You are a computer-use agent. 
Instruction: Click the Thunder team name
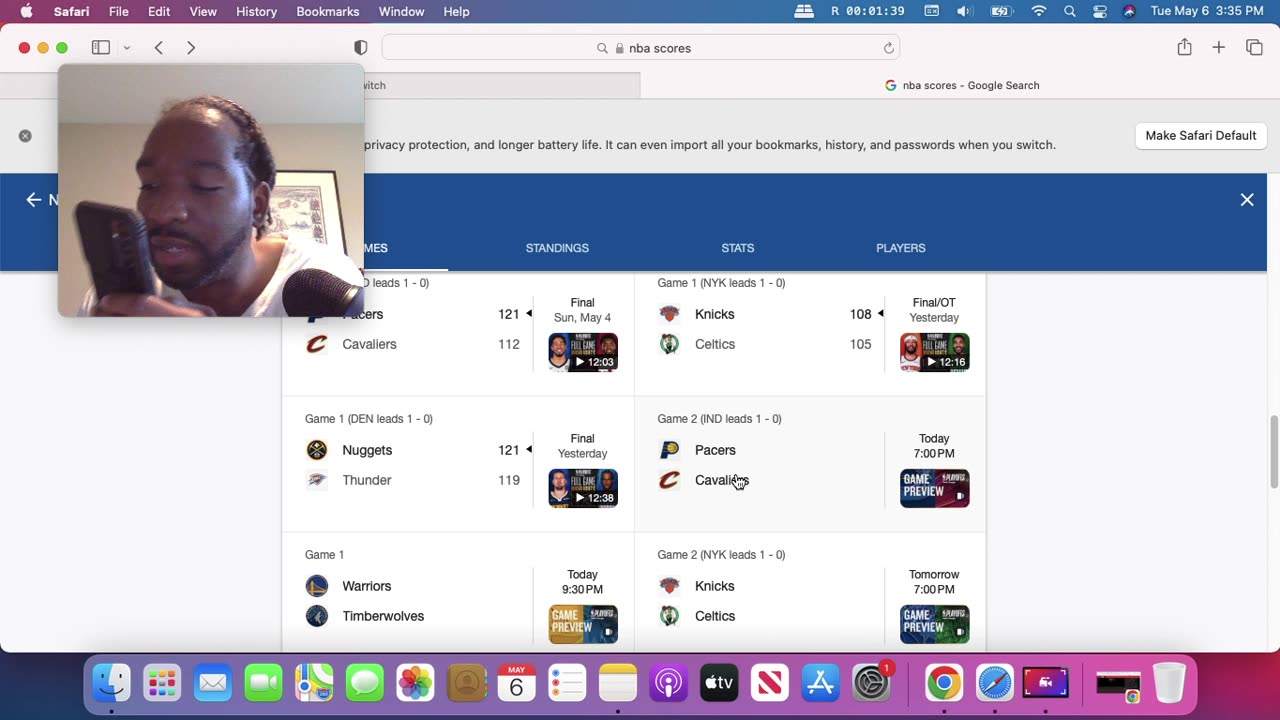367,480
